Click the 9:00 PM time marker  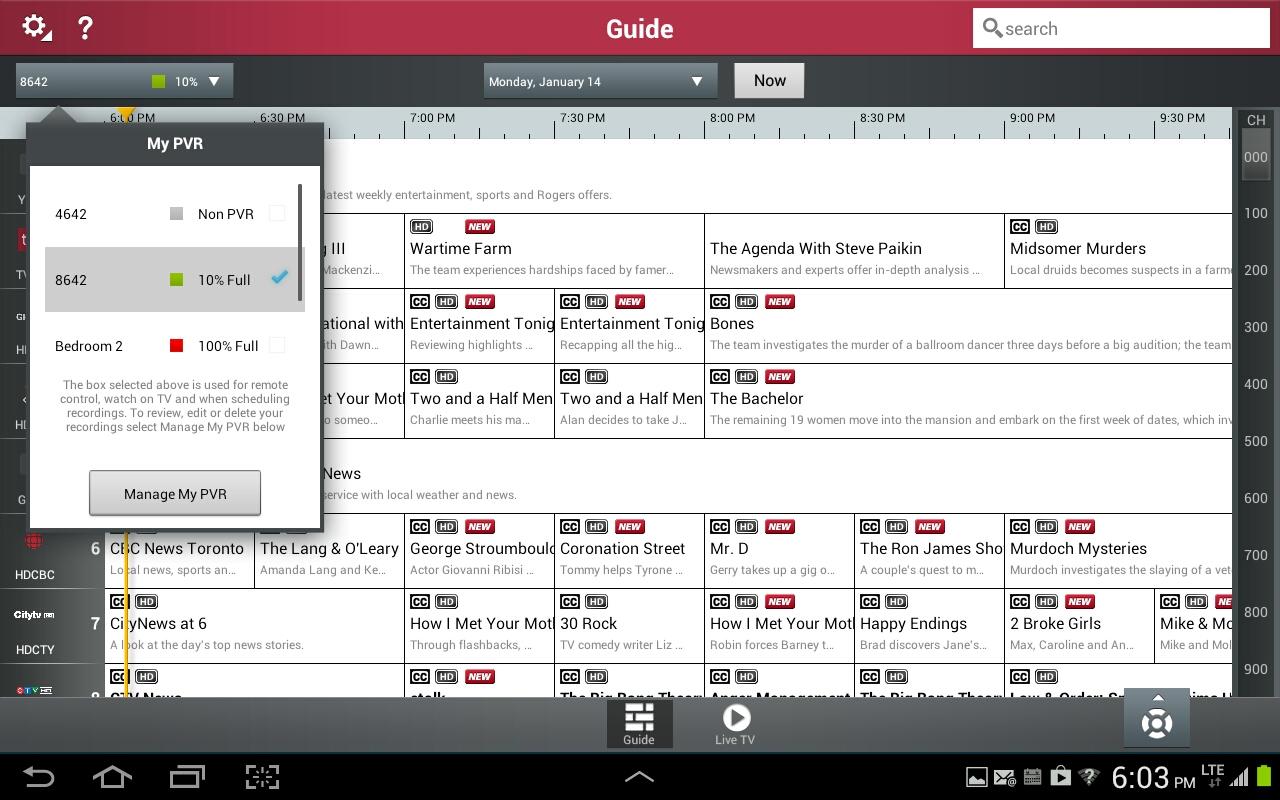tap(1032, 118)
